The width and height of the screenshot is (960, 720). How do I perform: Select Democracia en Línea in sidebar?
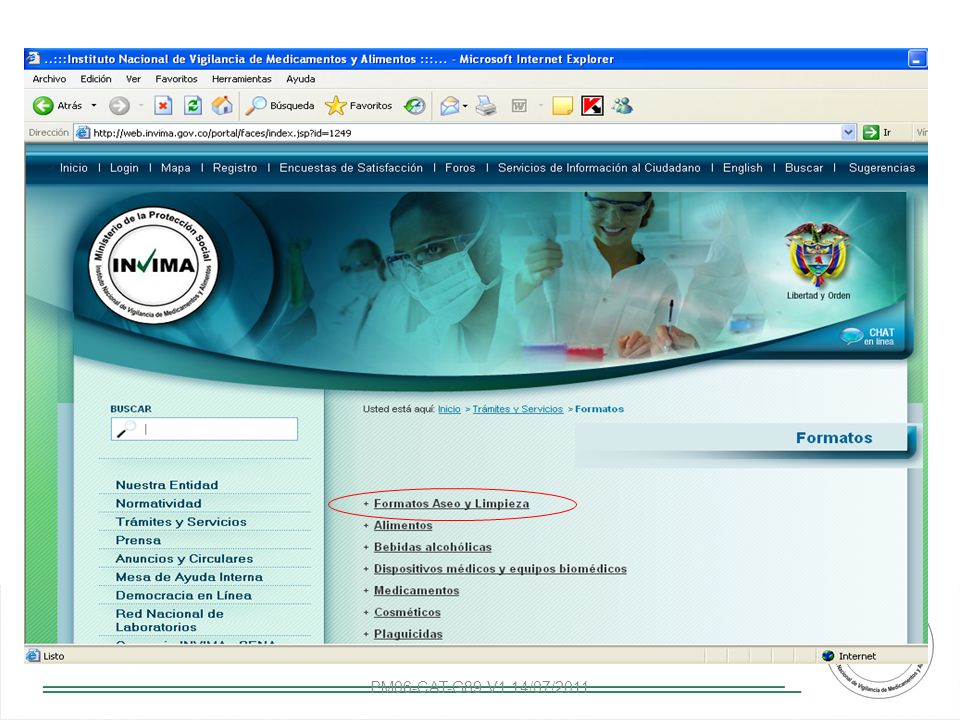(184, 595)
